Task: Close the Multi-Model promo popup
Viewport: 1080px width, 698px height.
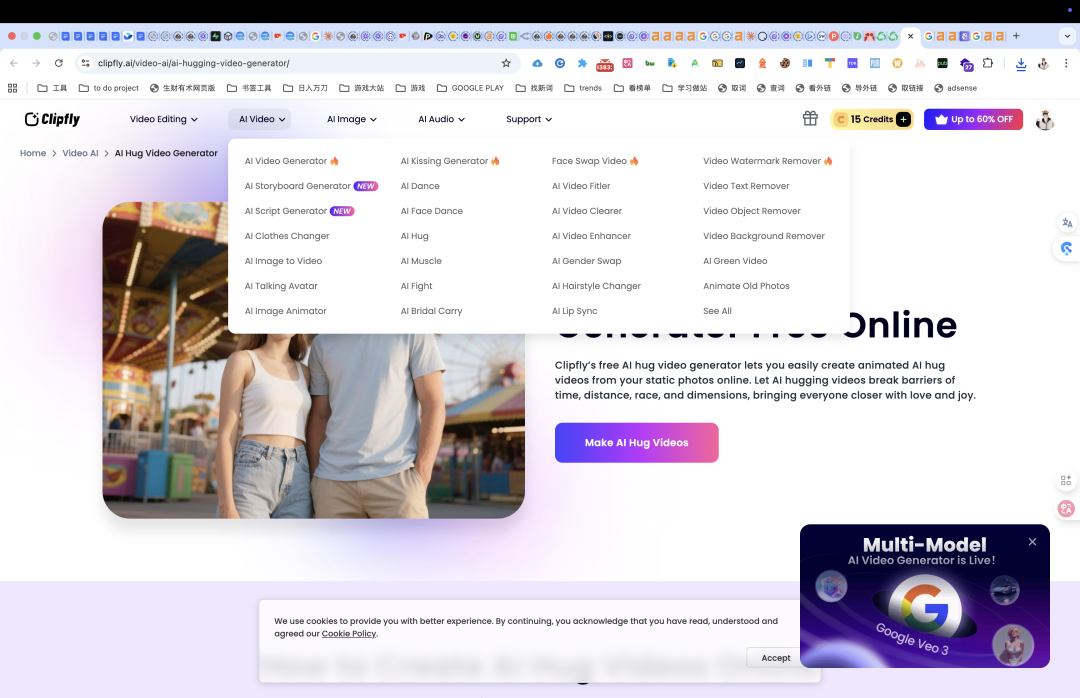Action: click(x=1032, y=542)
